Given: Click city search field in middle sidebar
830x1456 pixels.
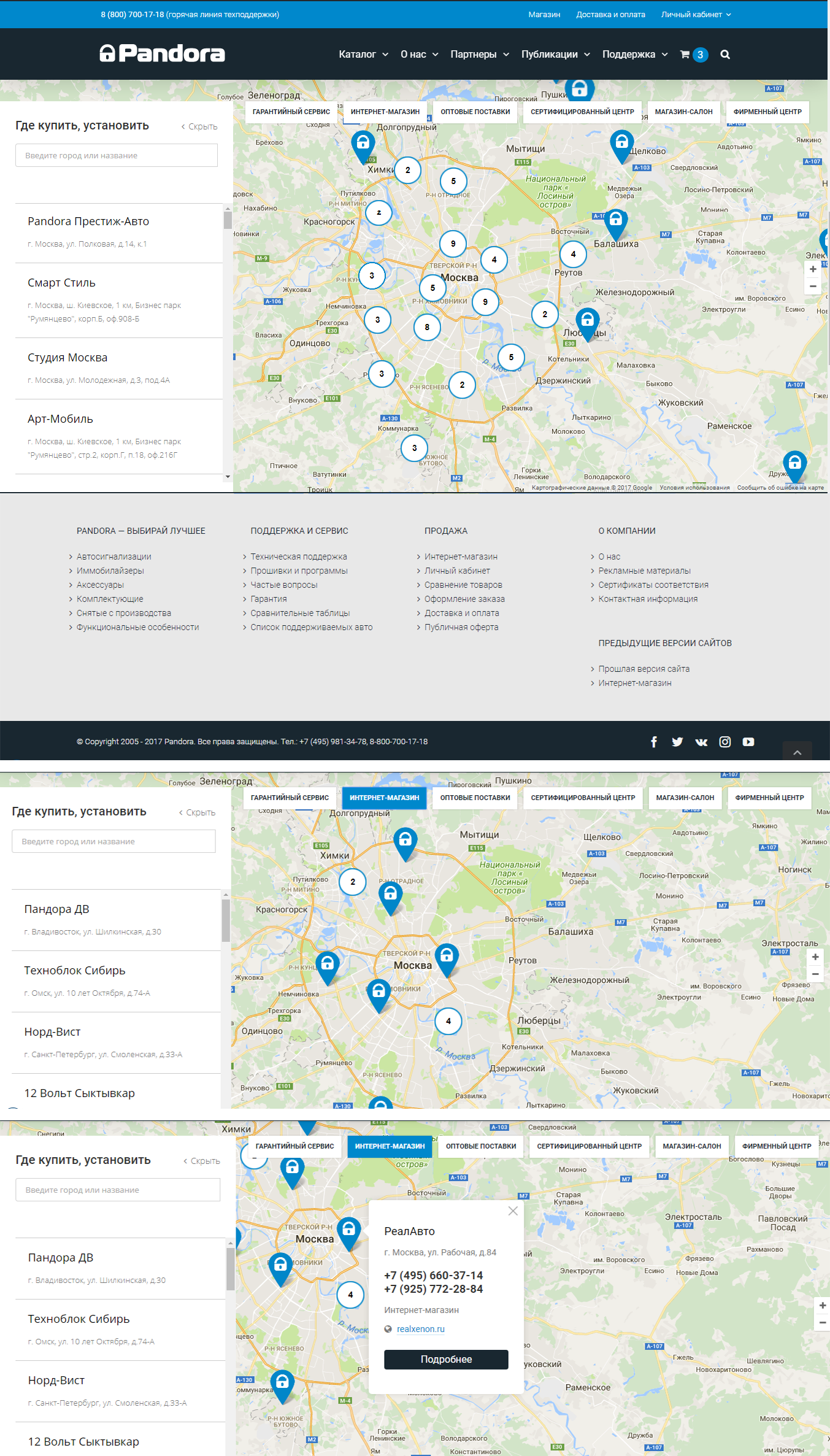Looking at the screenshot, I should [x=113, y=841].
